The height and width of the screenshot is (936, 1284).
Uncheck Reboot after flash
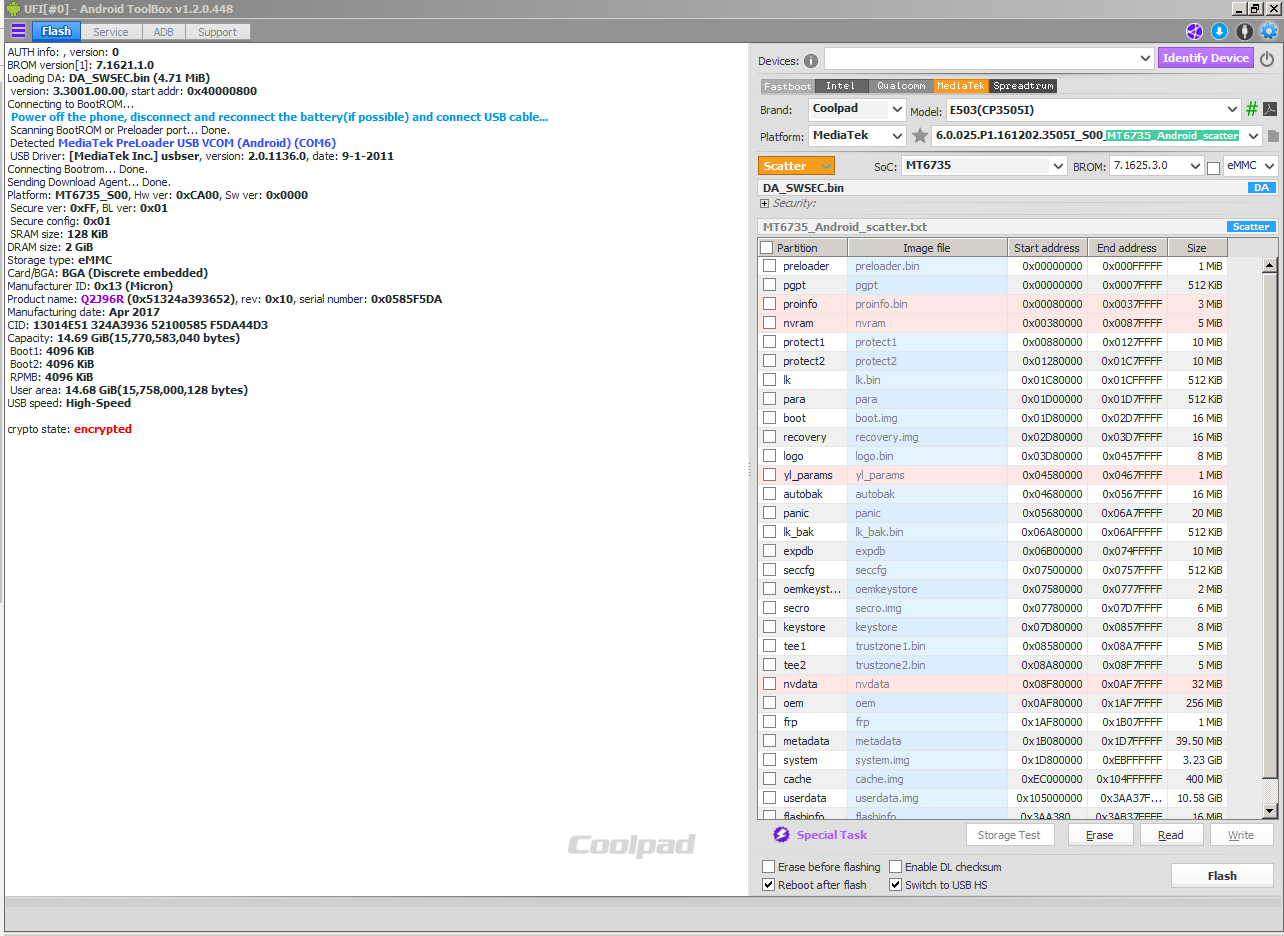(x=768, y=885)
